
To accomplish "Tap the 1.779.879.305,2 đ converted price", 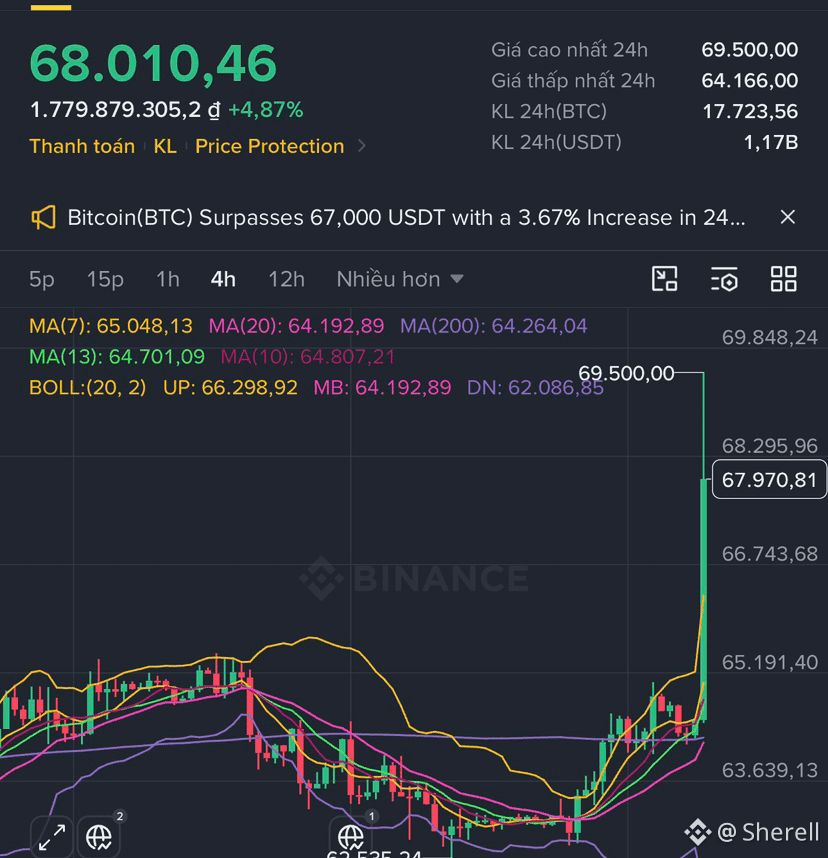I will pyautogui.click(x=125, y=110).
